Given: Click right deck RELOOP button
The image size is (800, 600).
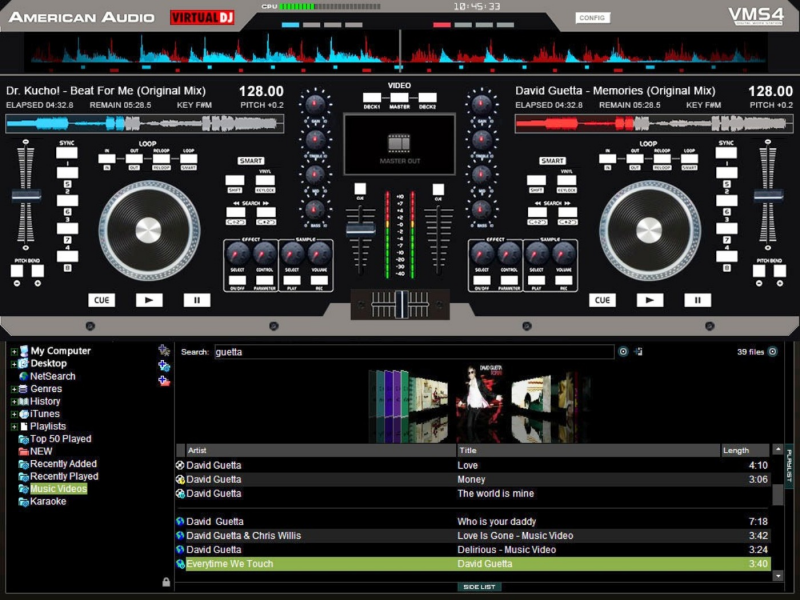Looking at the screenshot, I should (662, 159).
